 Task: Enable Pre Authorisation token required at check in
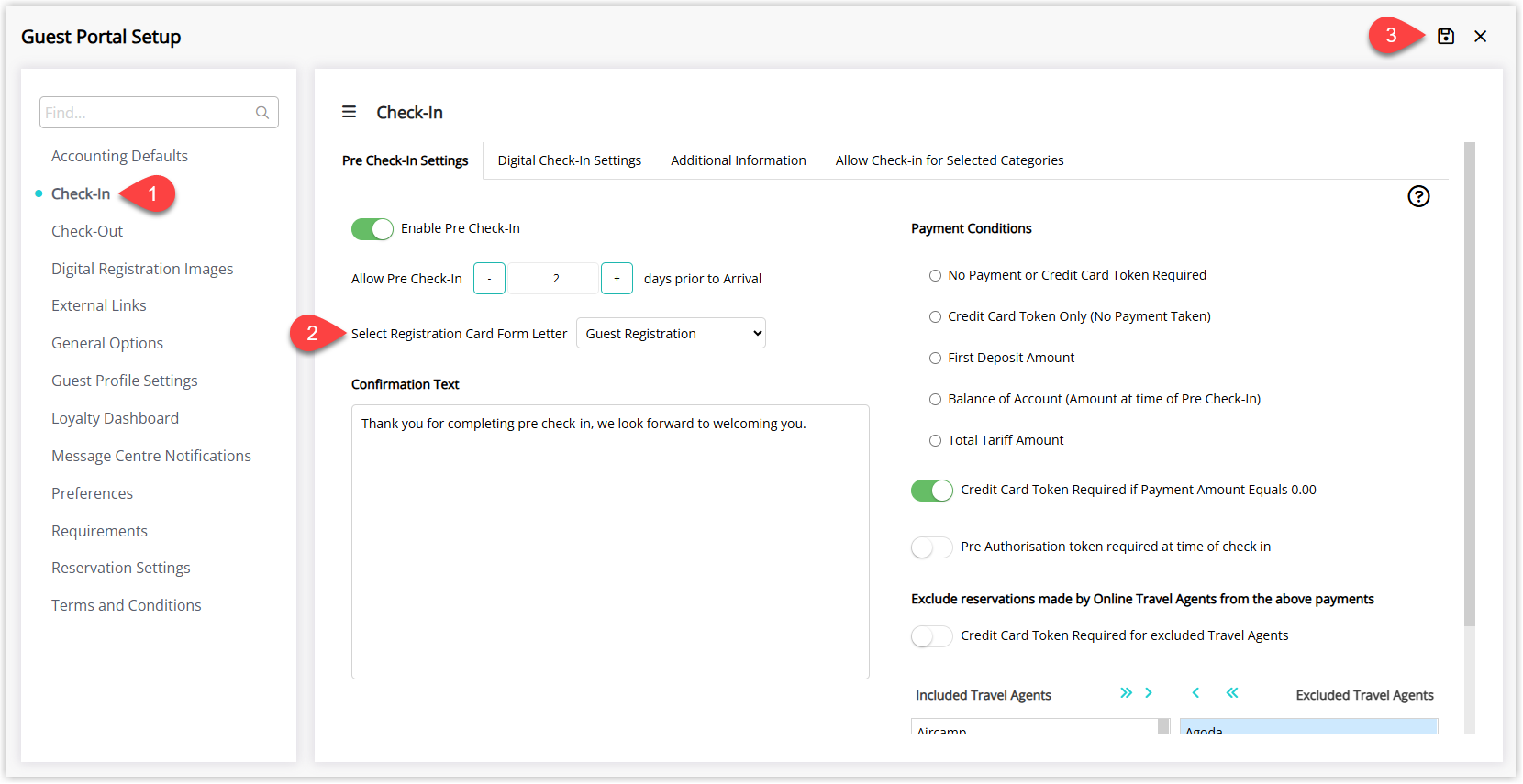(x=932, y=547)
